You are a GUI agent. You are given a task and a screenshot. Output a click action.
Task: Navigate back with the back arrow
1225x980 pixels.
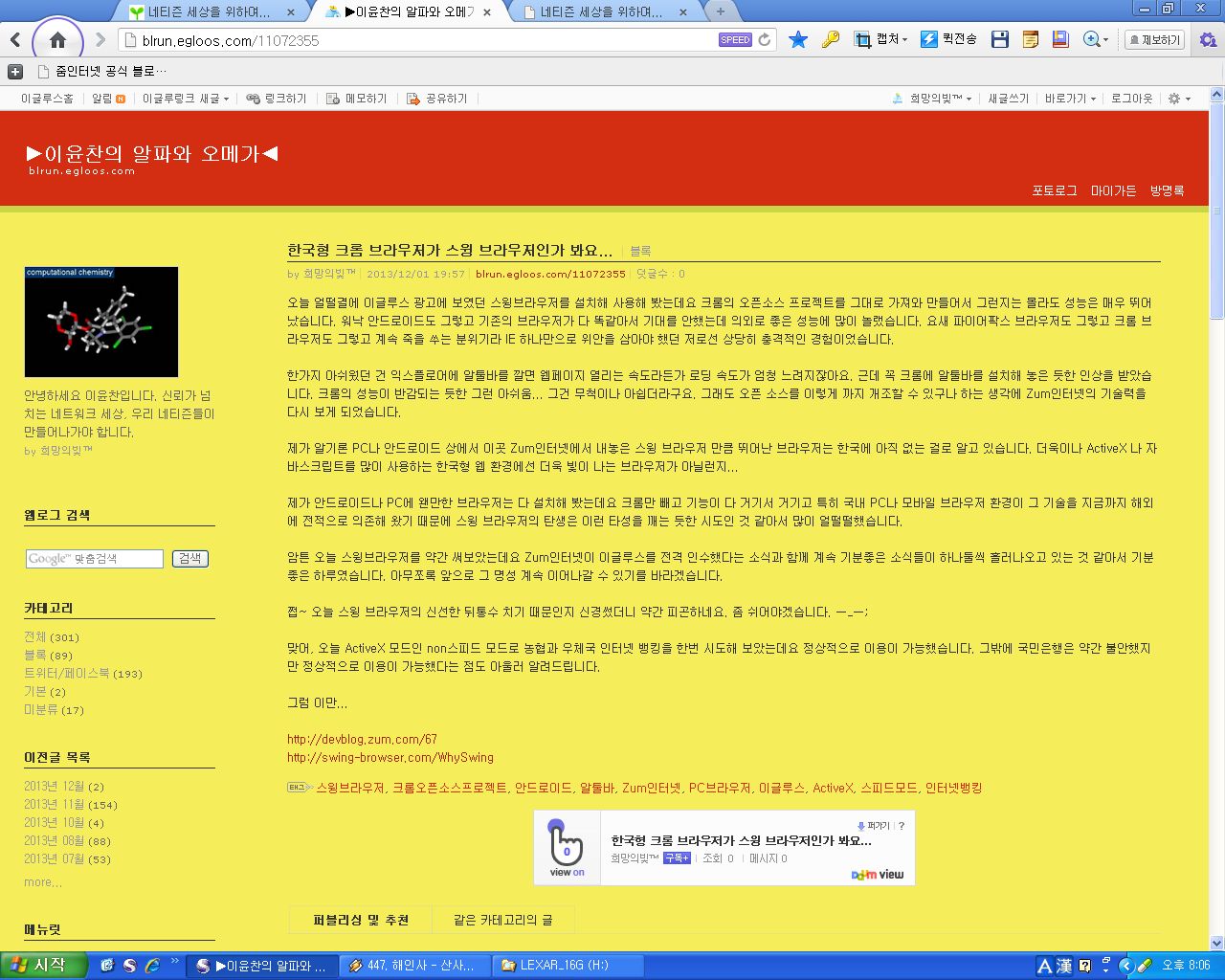tap(15, 40)
